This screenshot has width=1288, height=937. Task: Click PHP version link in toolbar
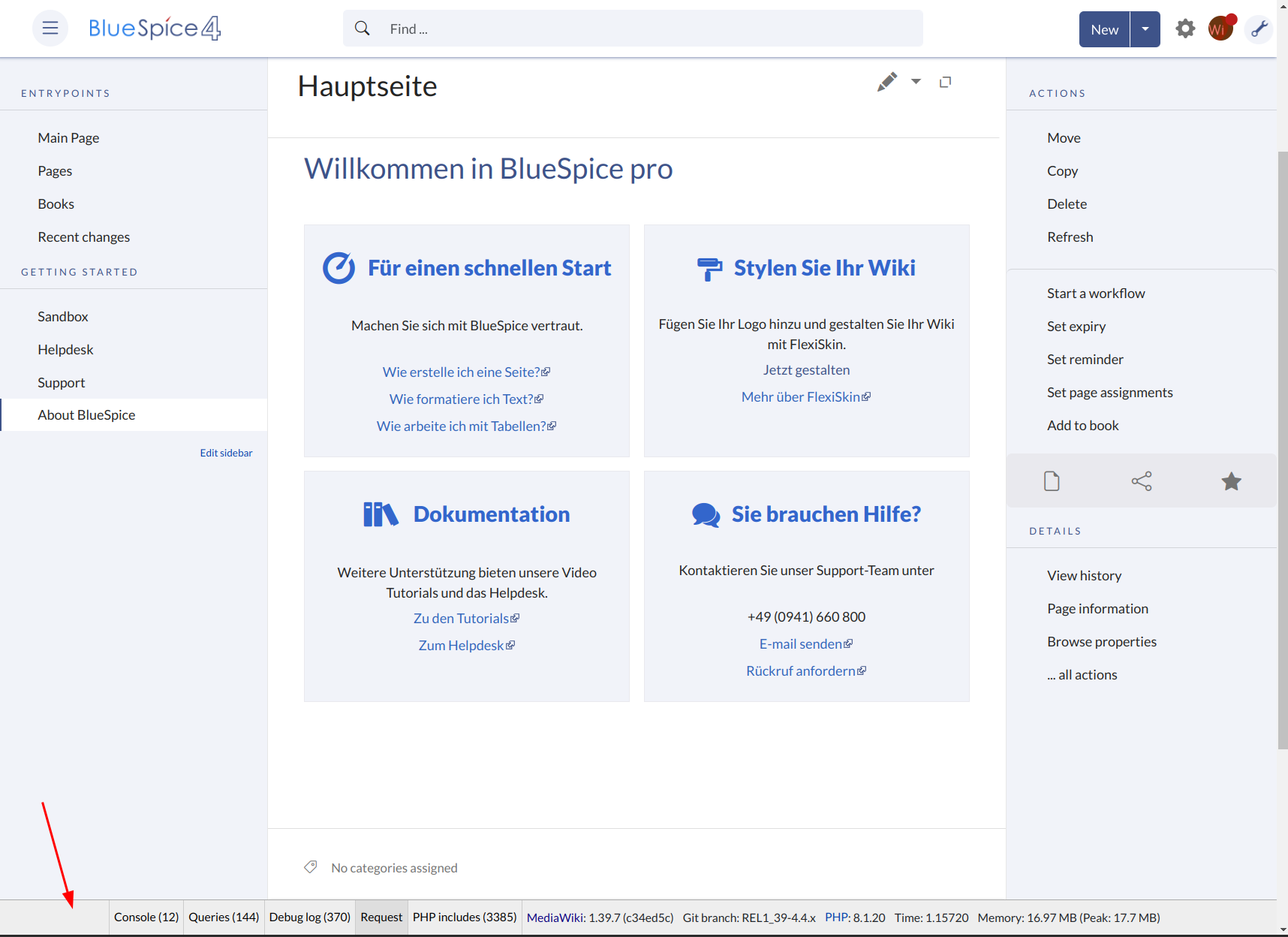[836, 917]
